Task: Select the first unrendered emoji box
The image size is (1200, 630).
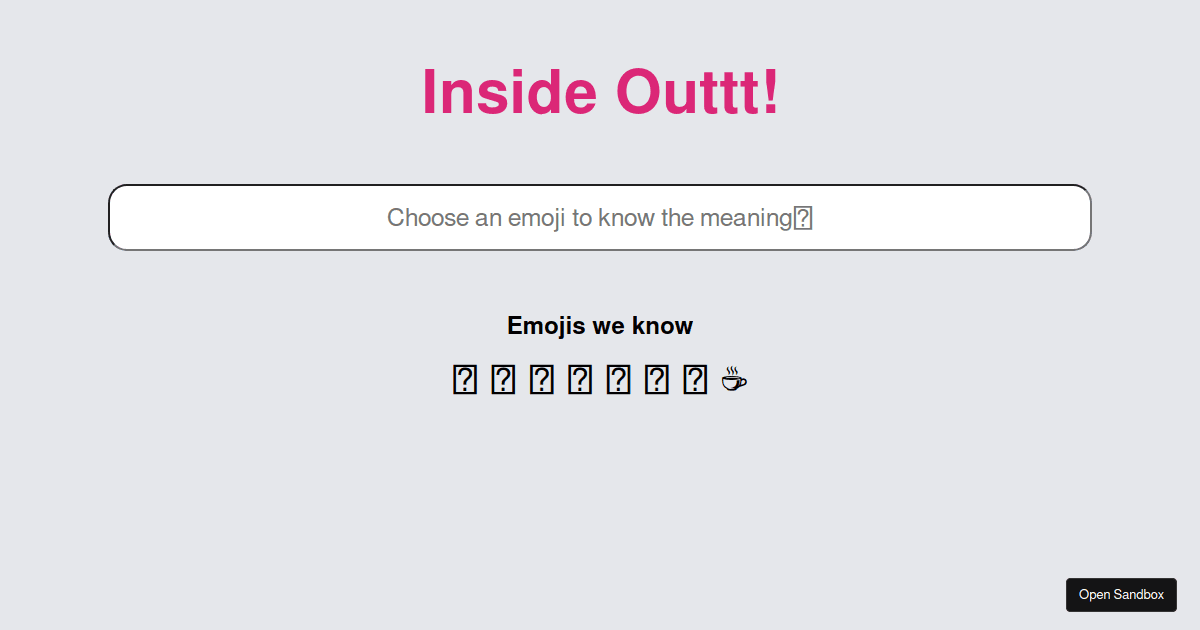Action: 465,380
